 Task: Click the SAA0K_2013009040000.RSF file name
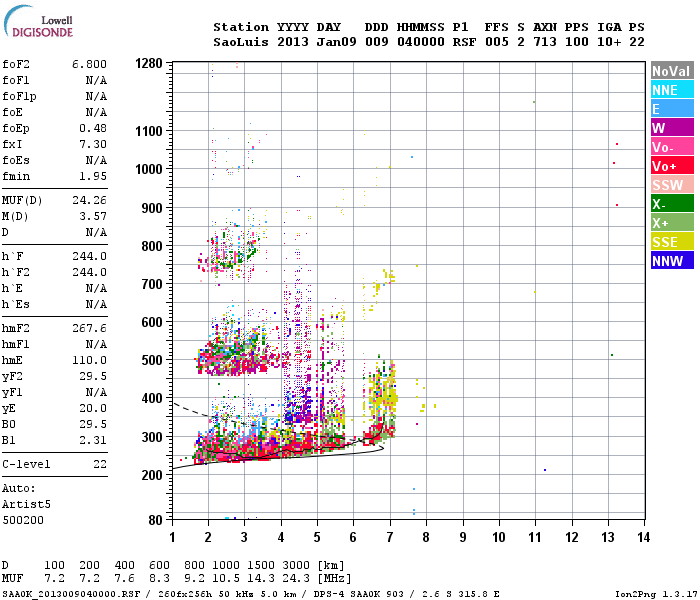71,594
